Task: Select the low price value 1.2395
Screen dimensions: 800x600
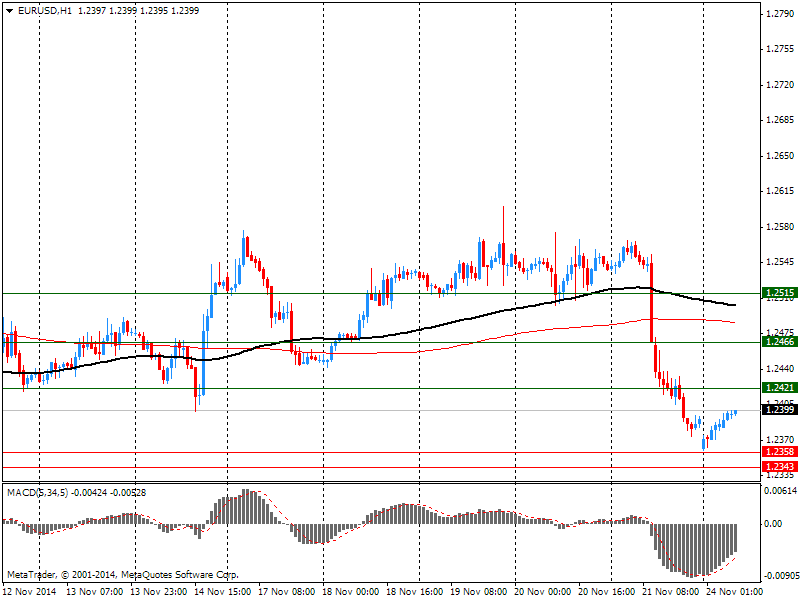Action: click(x=154, y=11)
